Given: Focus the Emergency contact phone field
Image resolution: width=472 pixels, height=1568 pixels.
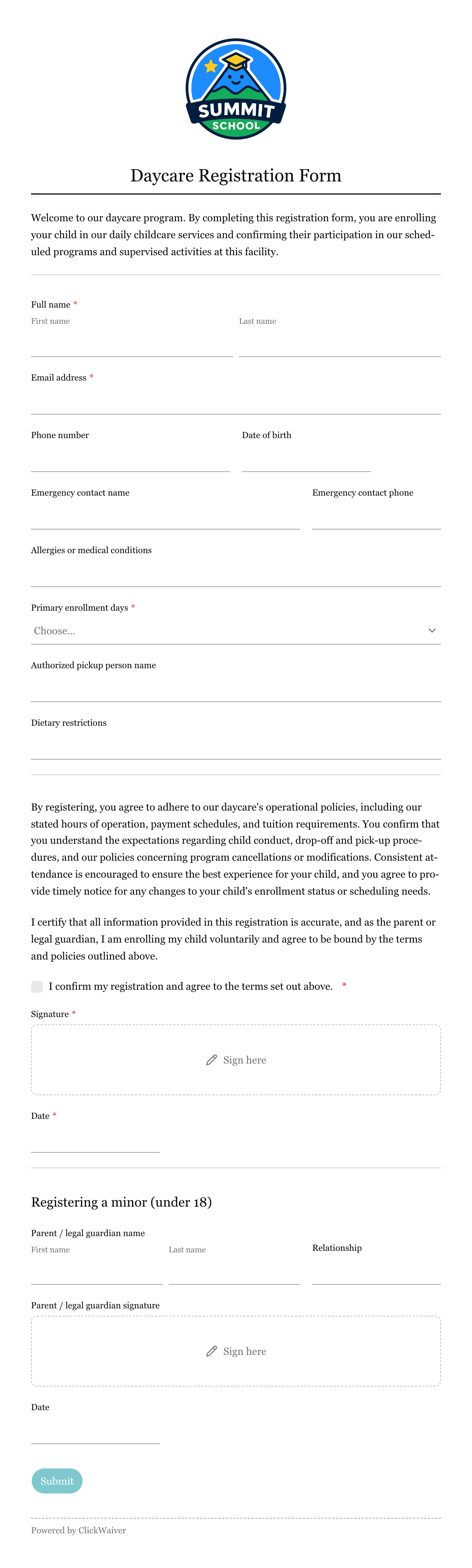Looking at the screenshot, I should point(376,516).
